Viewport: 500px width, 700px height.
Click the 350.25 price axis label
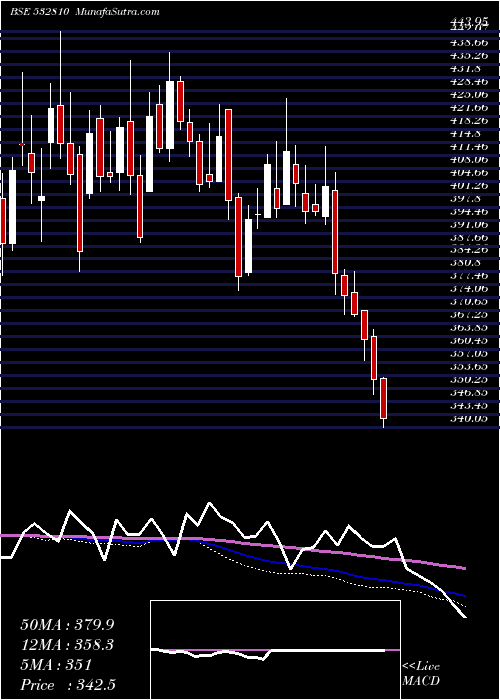467,379
